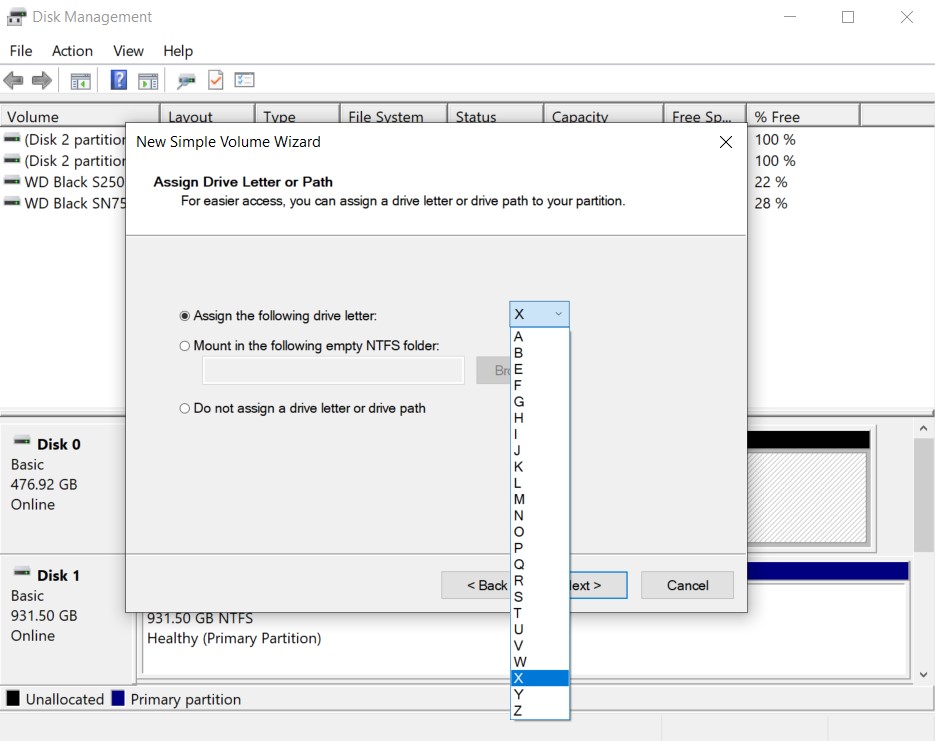Click the Volume column header
Image resolution: width=935 pixels, height=741 pixels.
tap(80, 116)
